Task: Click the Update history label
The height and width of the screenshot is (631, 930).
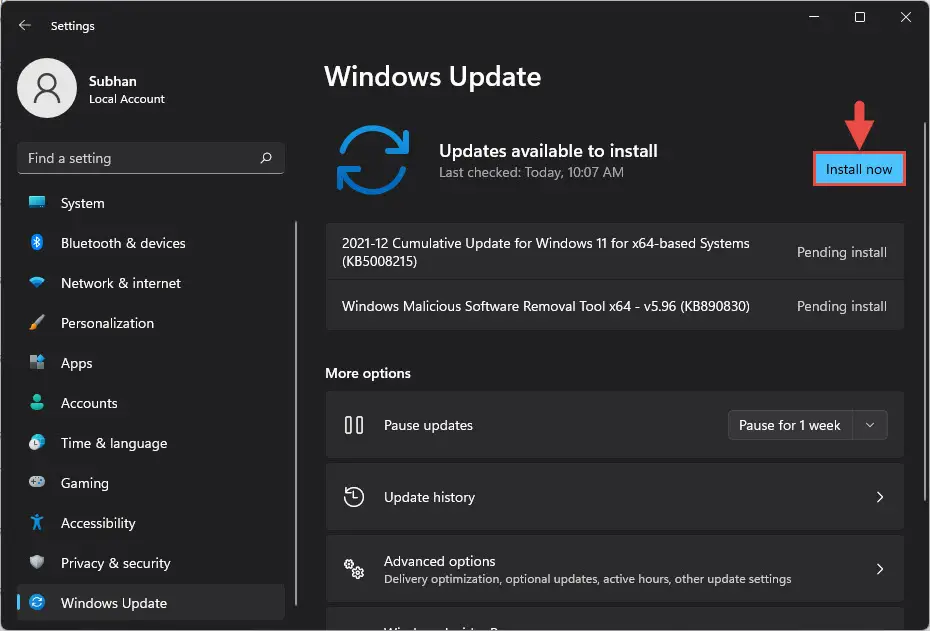Action: point(429,497)
